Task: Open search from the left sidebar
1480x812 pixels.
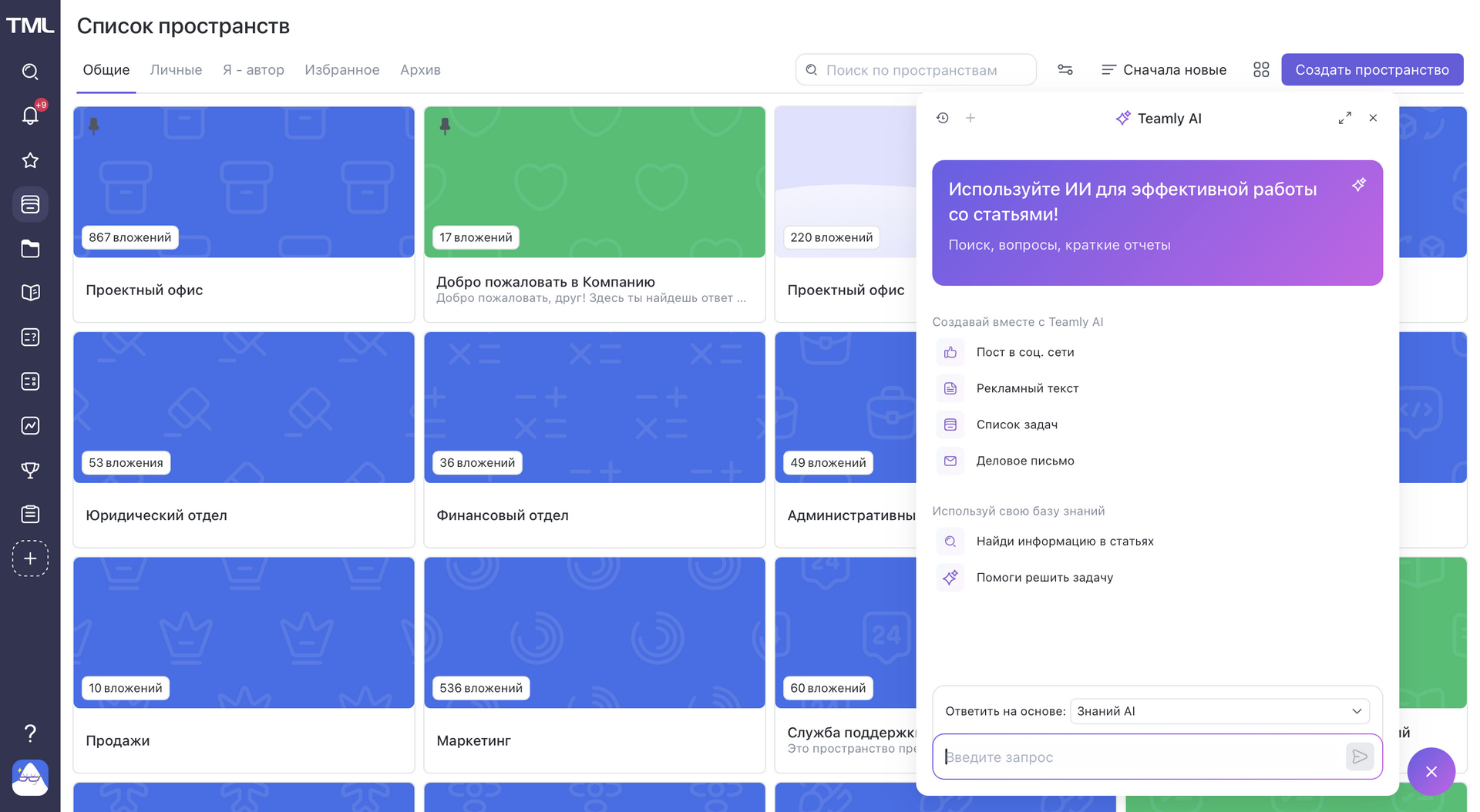Action: click(x=30, y=72)
